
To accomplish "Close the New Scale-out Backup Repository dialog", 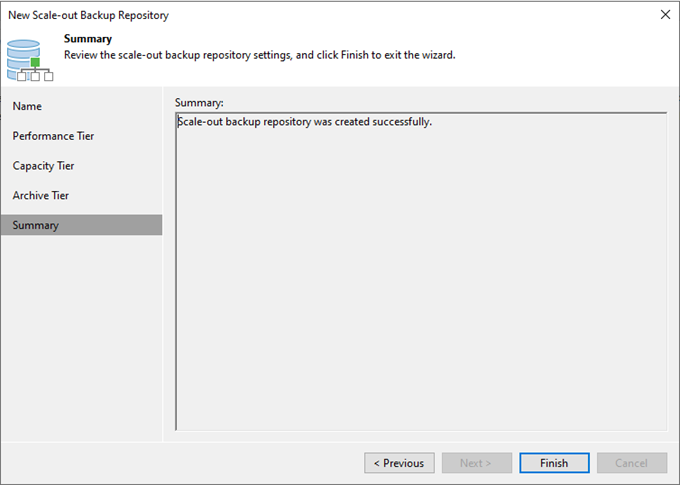I will point(665,15).
